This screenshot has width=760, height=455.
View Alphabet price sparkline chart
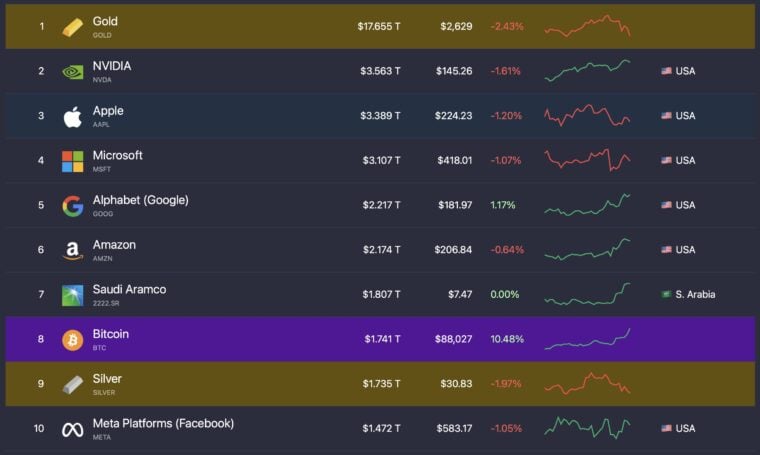pyautogui.click(x=587, y=204)
